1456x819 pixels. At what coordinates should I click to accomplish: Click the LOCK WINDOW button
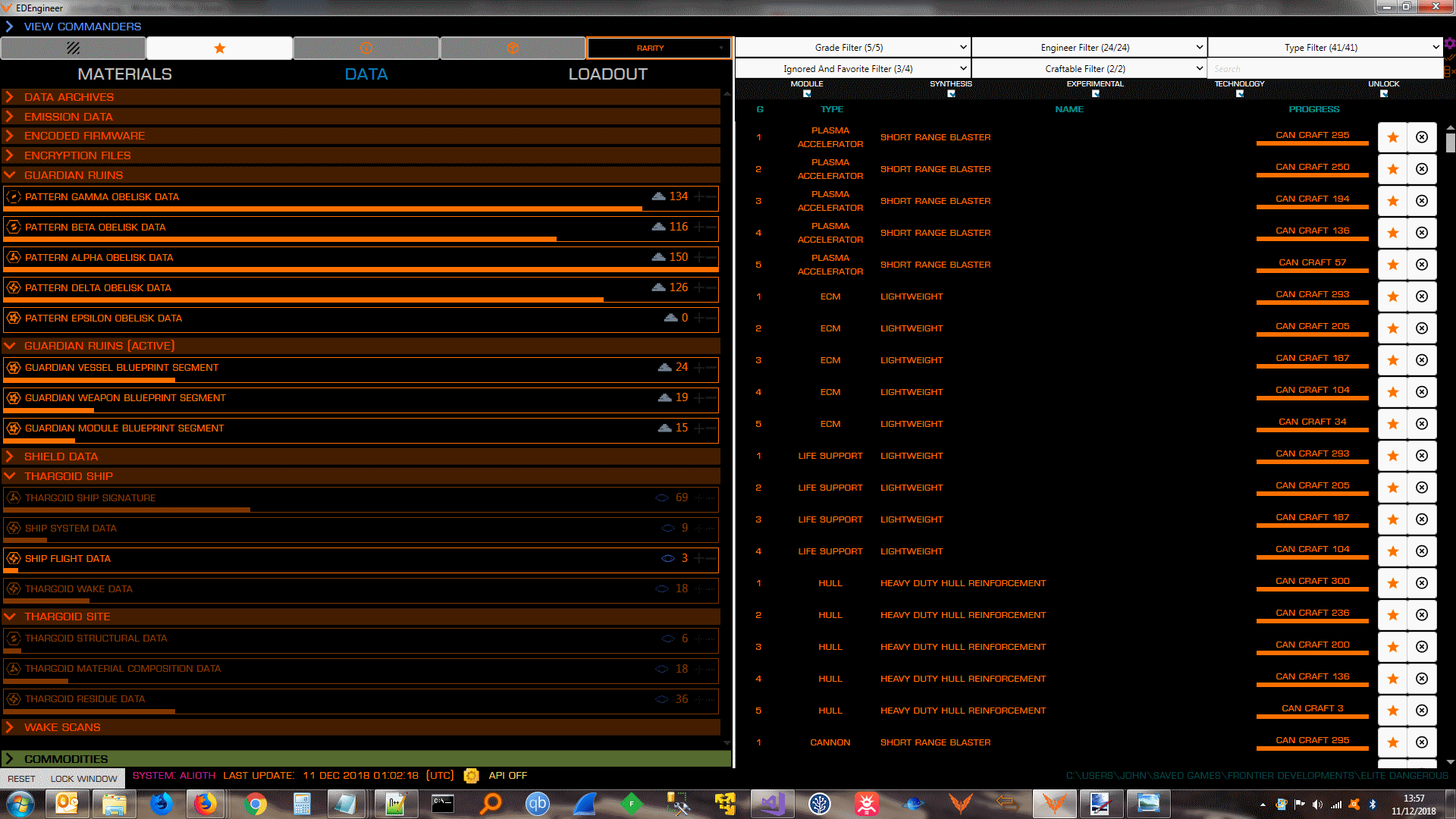[83, 778]
